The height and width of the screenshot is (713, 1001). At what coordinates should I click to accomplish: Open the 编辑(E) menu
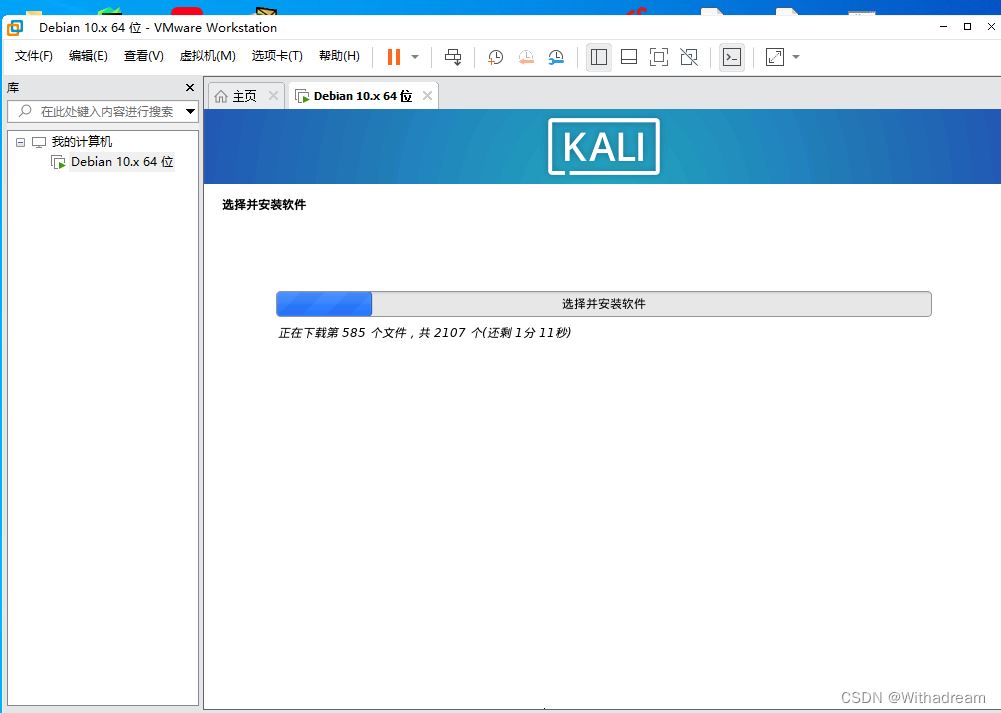tap(88, 56)
